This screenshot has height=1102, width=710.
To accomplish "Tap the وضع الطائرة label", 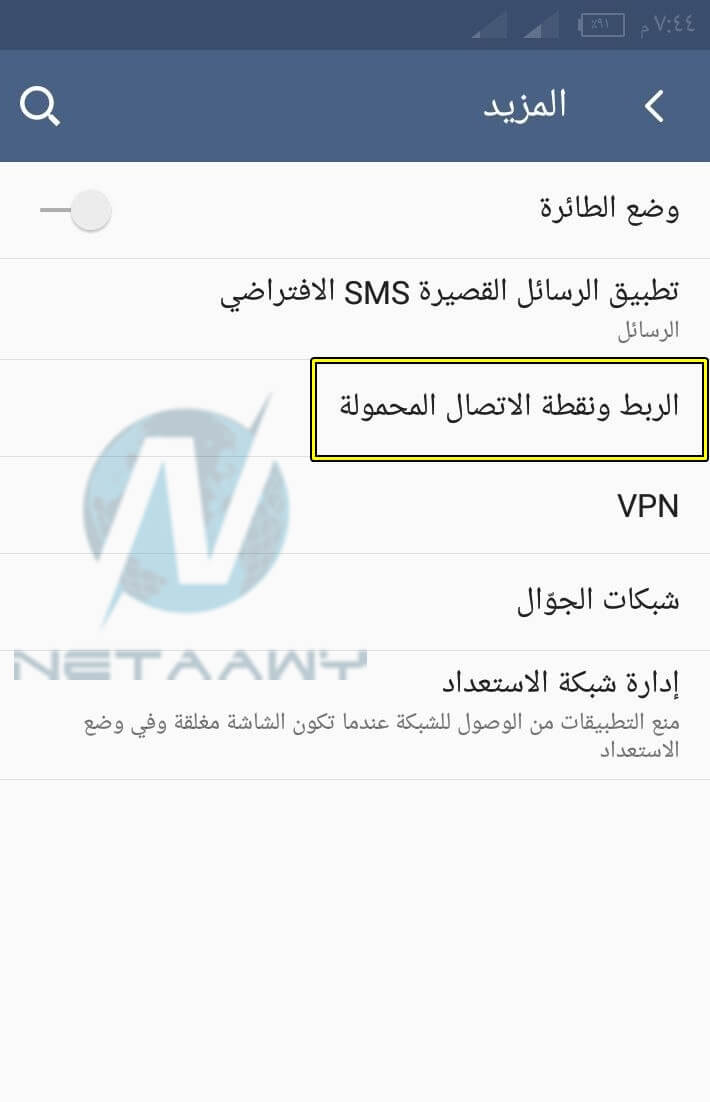I will click(609, 209).
